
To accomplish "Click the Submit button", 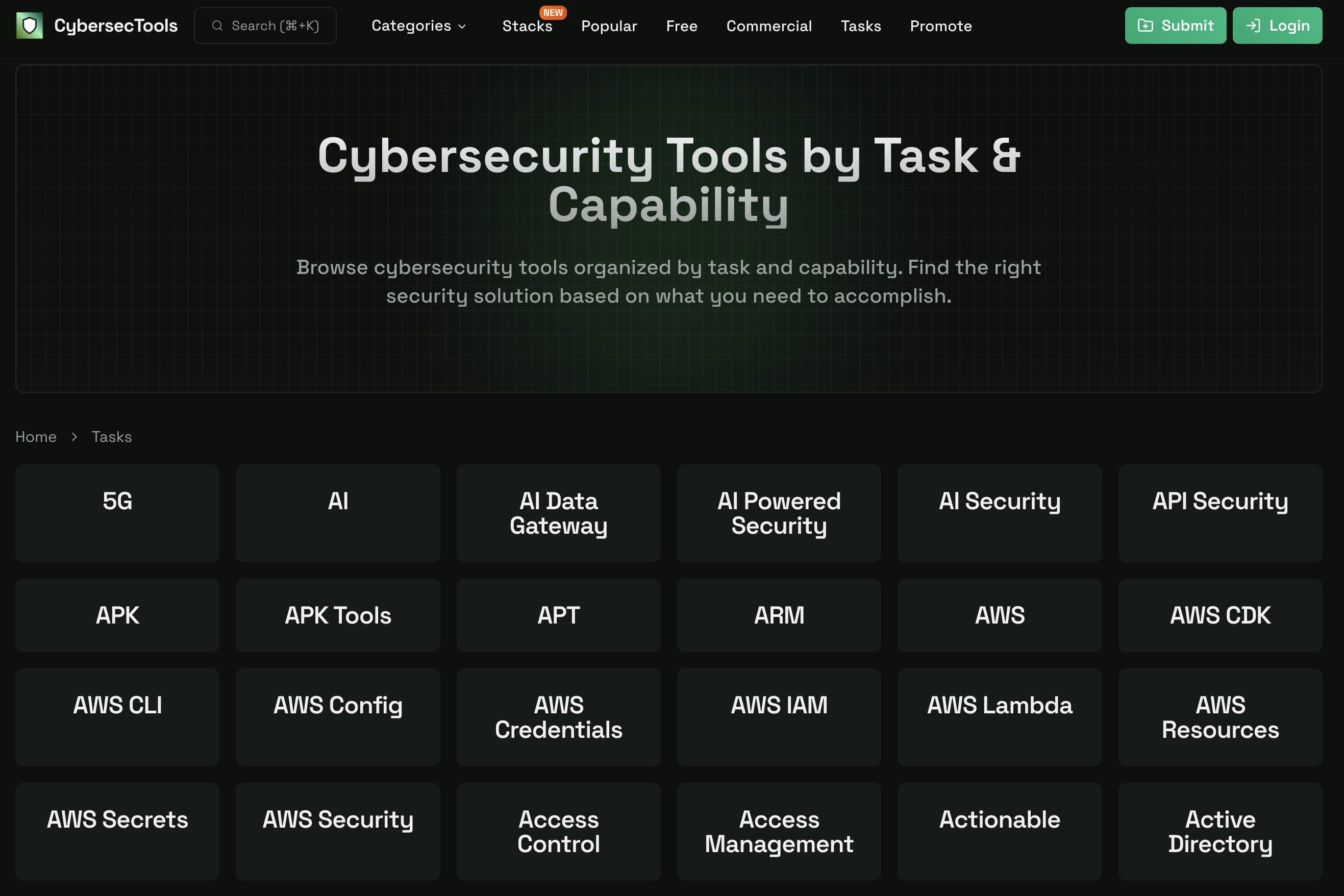I will pos(1175,25).
